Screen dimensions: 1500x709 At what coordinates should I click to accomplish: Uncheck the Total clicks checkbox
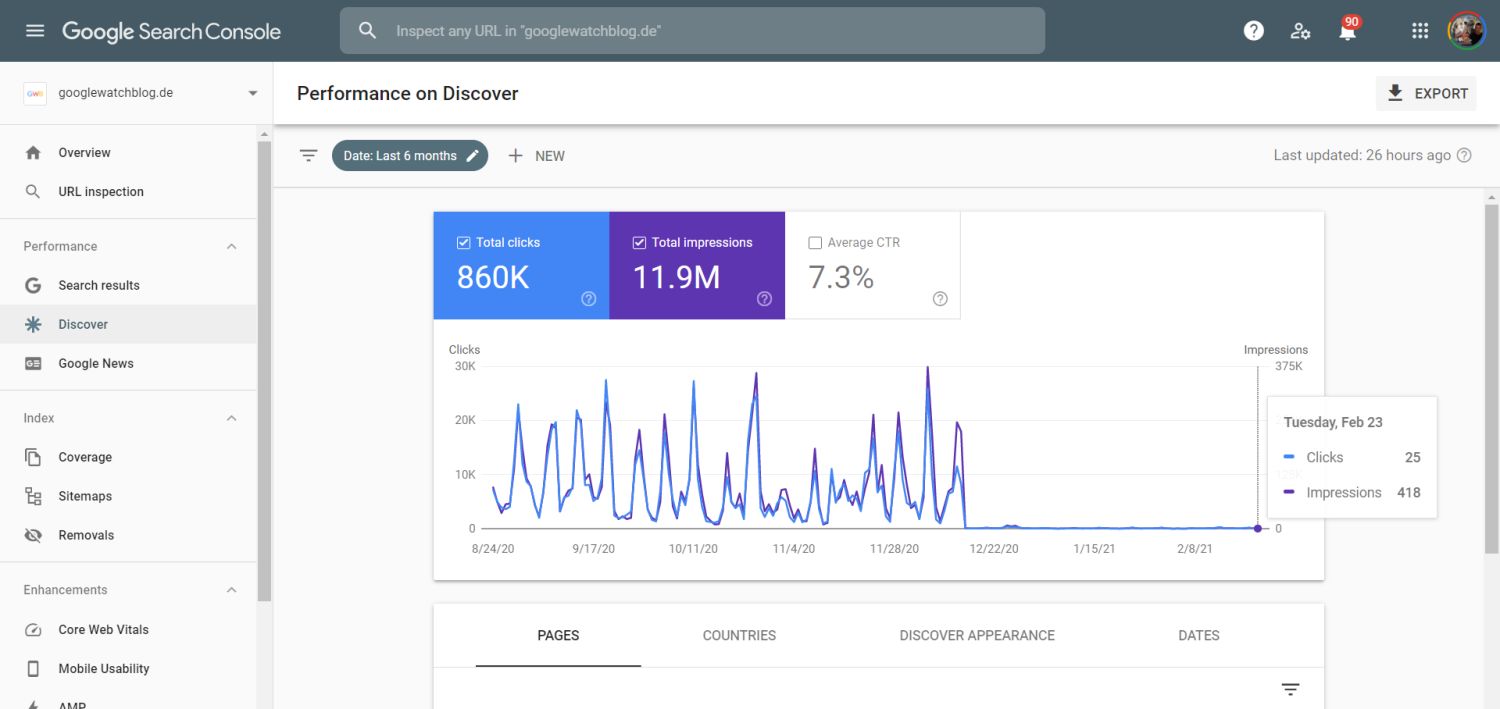tap(463, 242)
